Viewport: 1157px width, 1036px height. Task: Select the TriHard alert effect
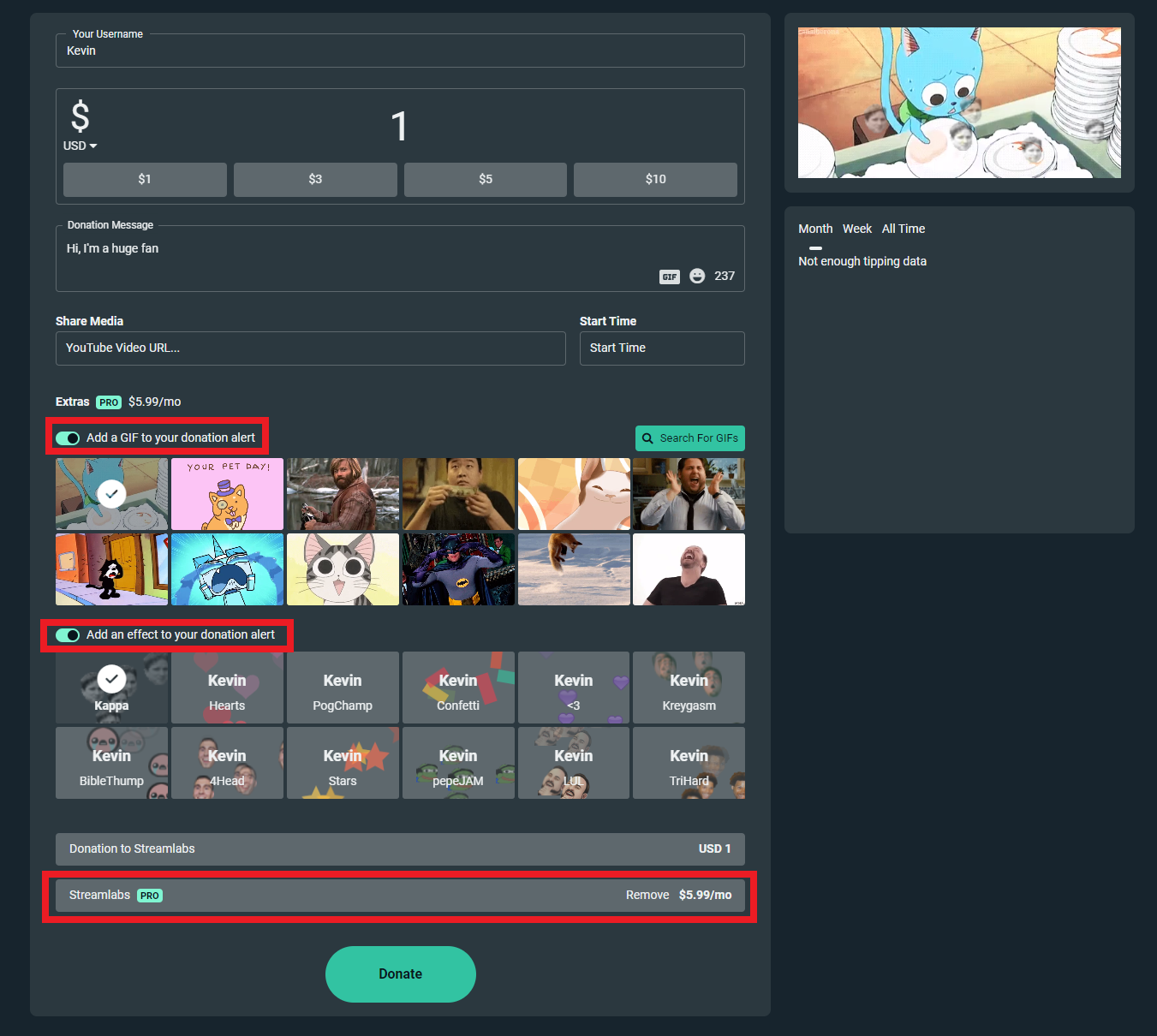[689, 763]
